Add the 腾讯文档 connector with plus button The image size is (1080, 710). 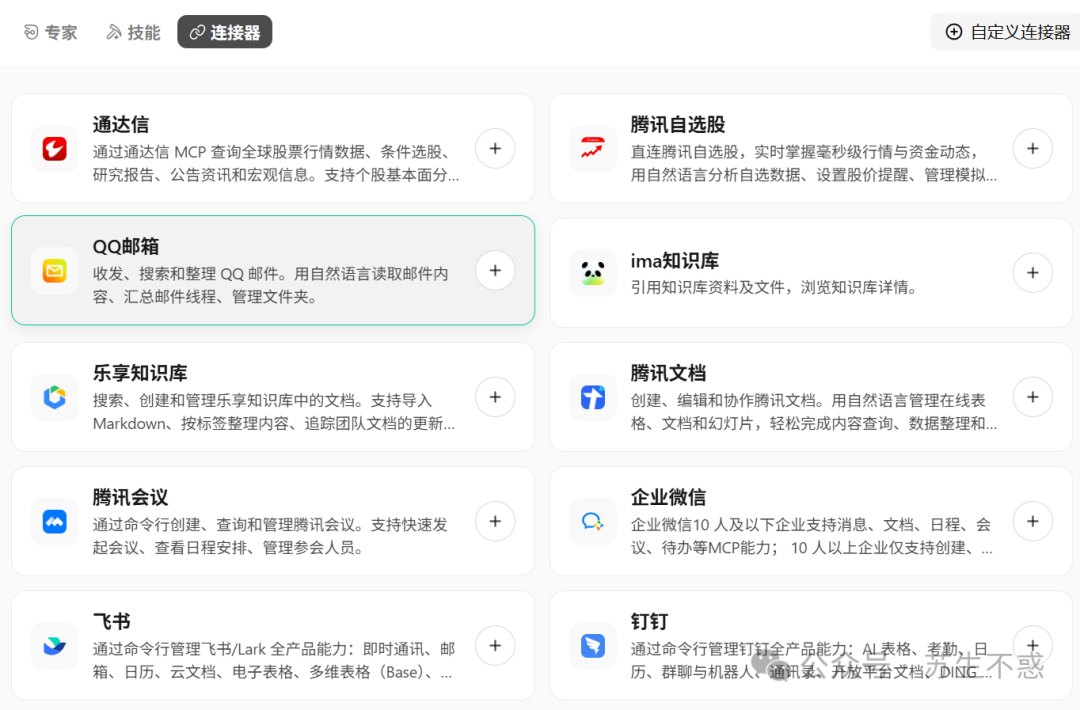1032,397
